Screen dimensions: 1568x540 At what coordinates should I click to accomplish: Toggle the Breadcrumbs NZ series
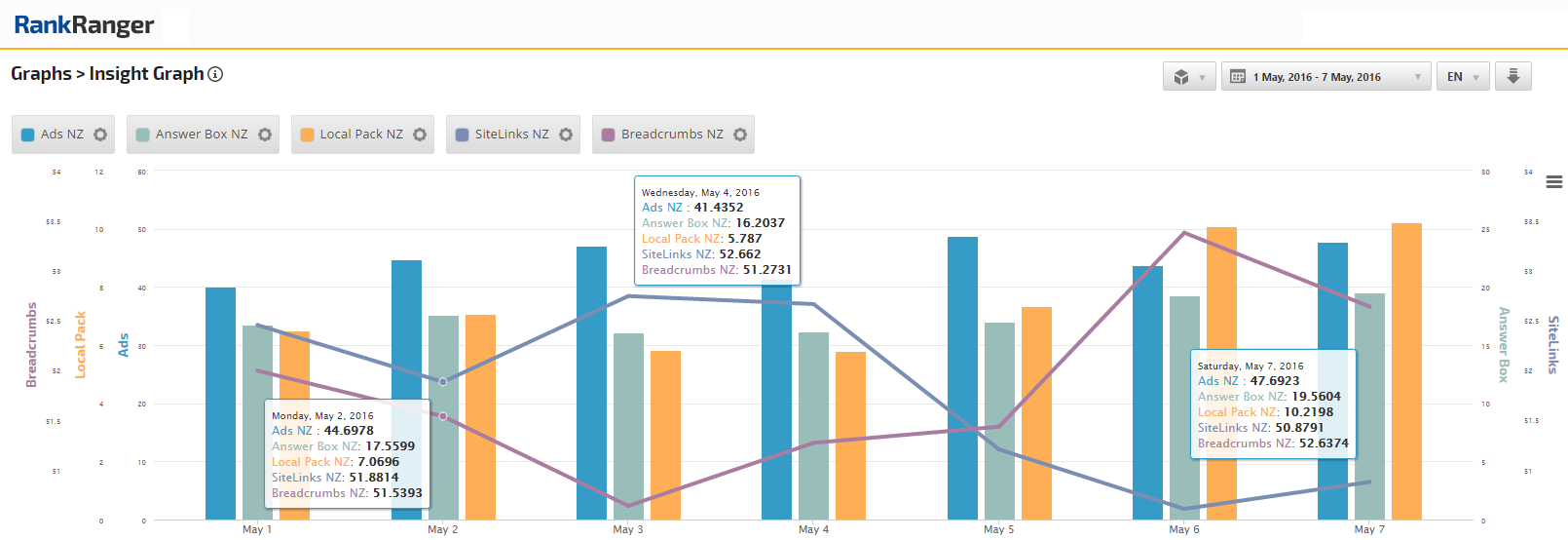(671, 135)
